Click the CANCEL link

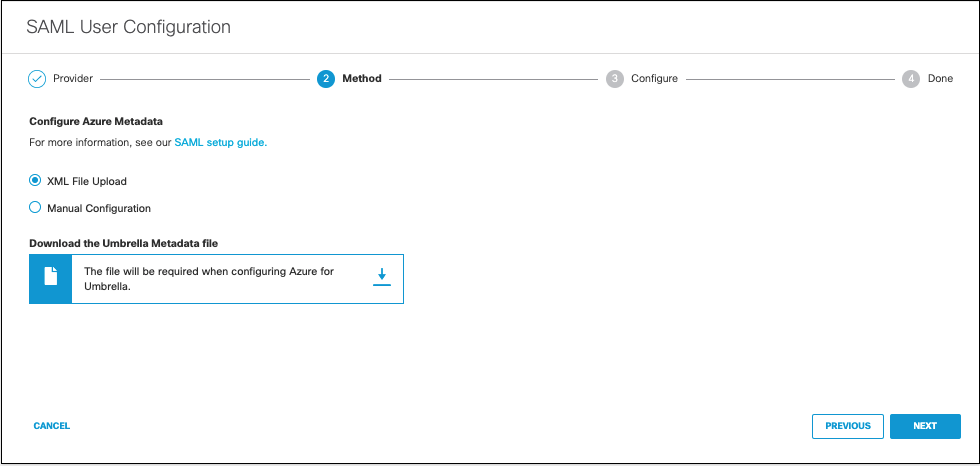click(52, 426)
